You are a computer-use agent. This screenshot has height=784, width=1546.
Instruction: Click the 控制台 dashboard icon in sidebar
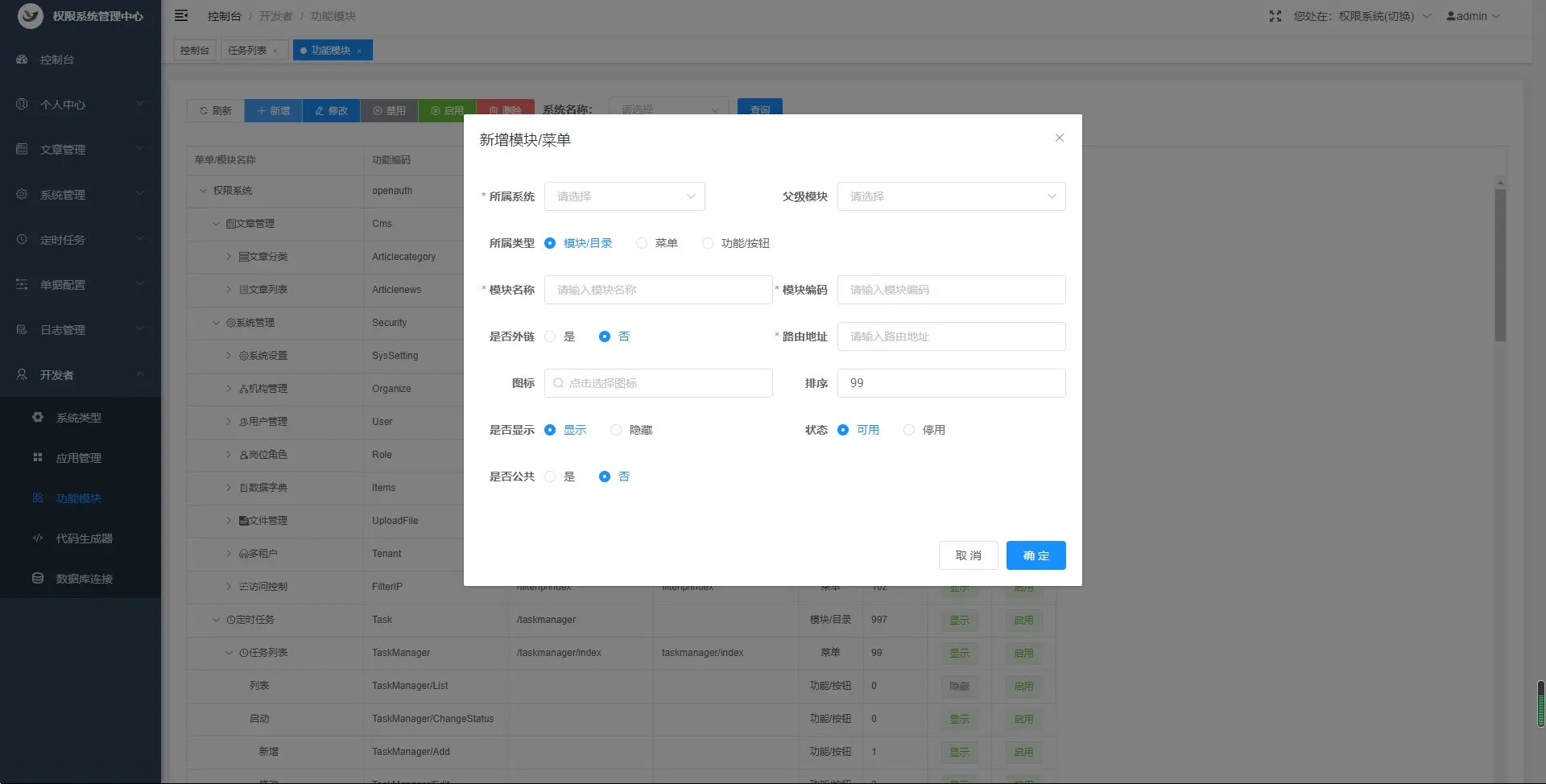pyautogui.click(x=23, y=60)
